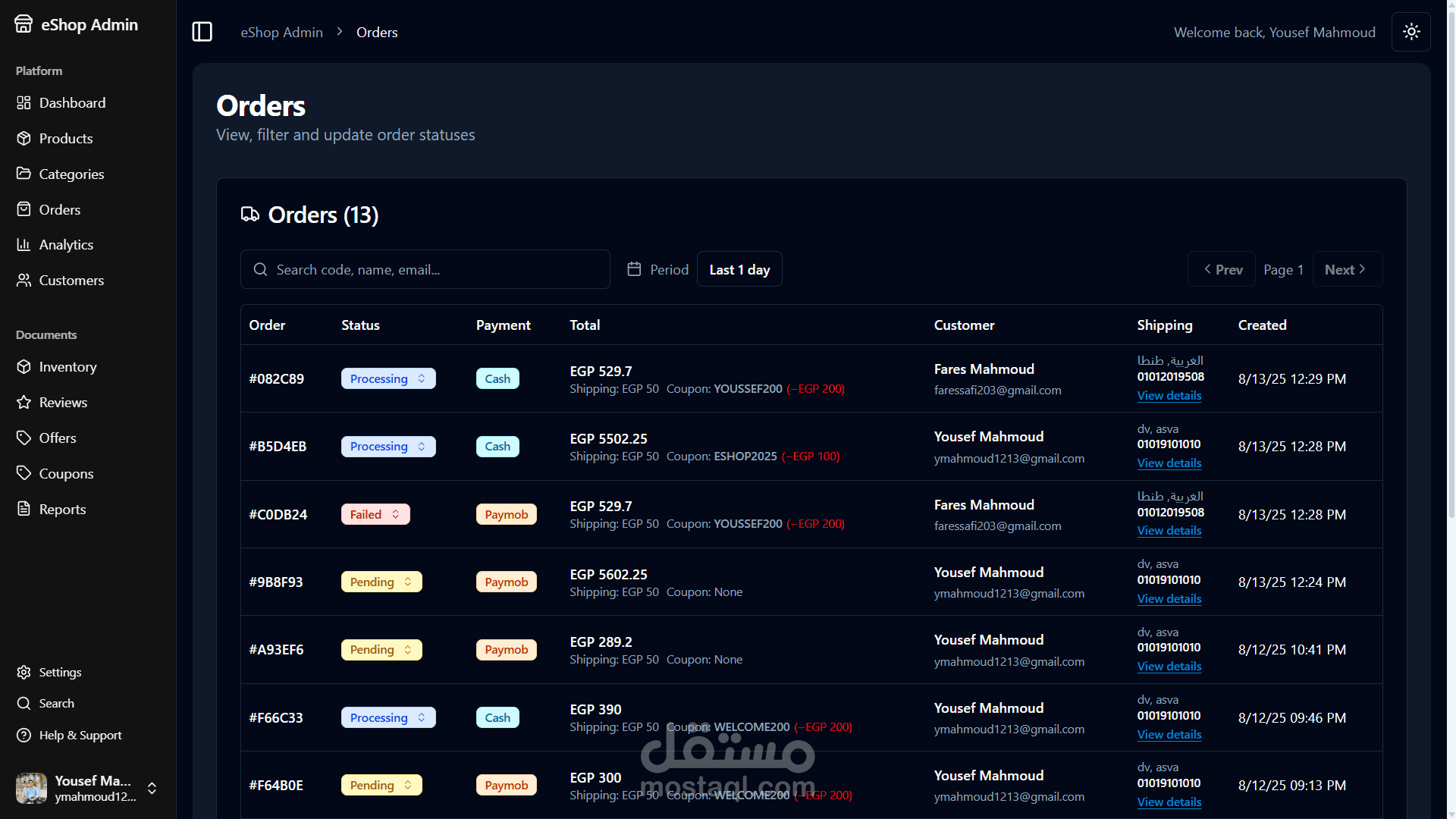The height and width of the screenshot is (819, 1456).
Task: Open the Failed status dropdown for #C0DB24
Action: (x=375, y=515)
